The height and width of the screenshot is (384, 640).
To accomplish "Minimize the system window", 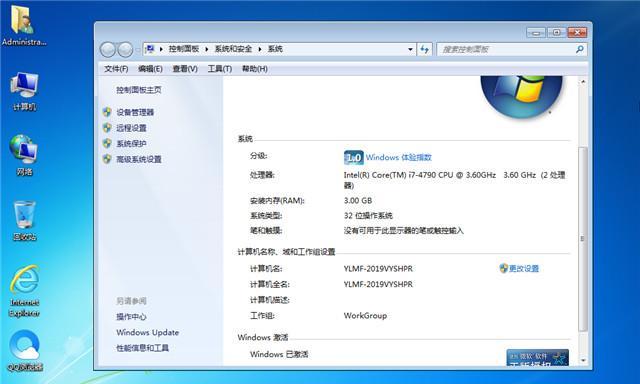I will 536,33.
